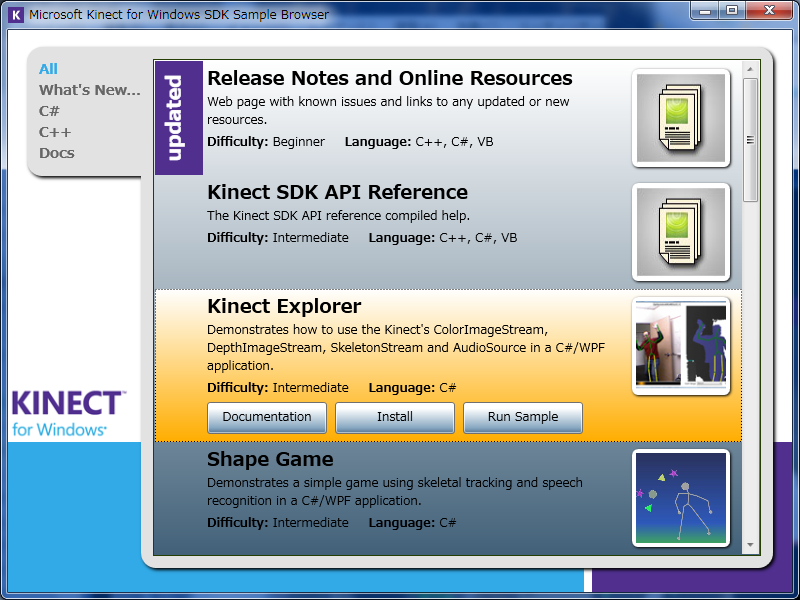Open Documentation for Kinect Explorer
The image size is (800, 600).
pyautogui.click(x=267, y=417)
